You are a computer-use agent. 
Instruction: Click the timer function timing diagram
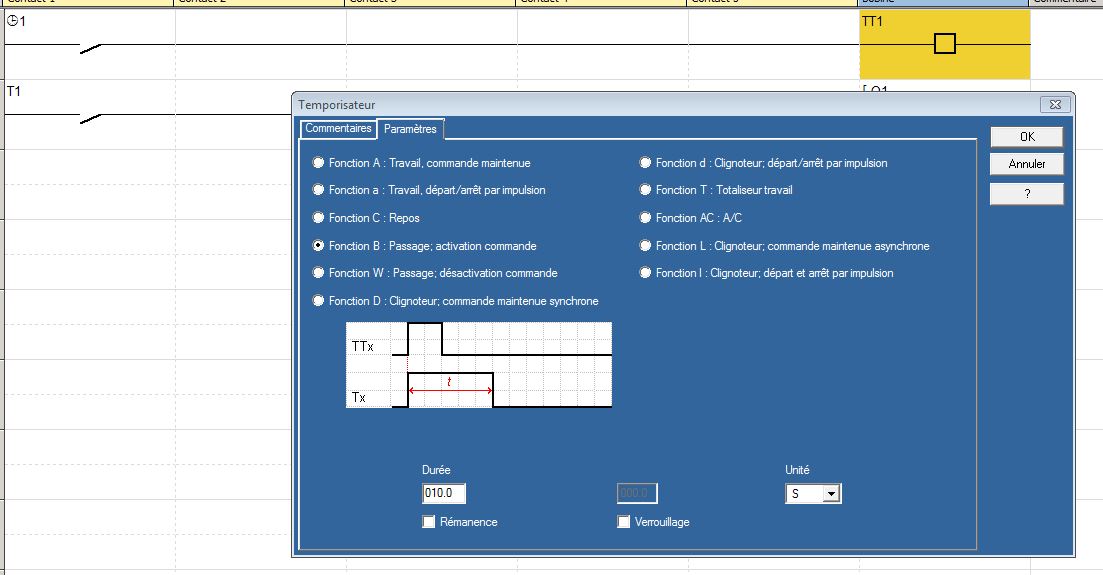(x=478, y=365)
